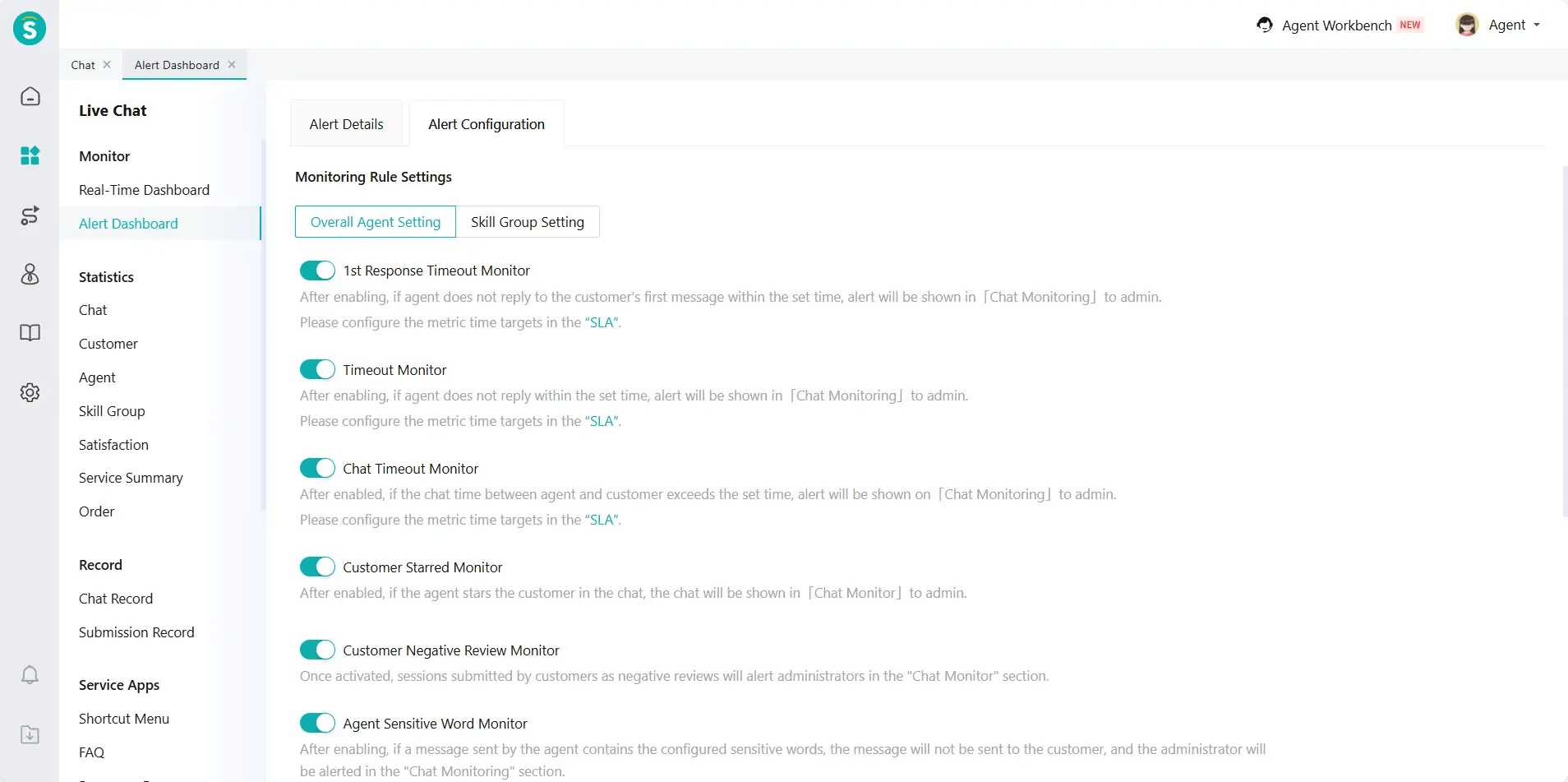This screenshot has height=782, width=1568.
Task: Switch to Skill Group Setting option
Action: (x=527, y=222)
